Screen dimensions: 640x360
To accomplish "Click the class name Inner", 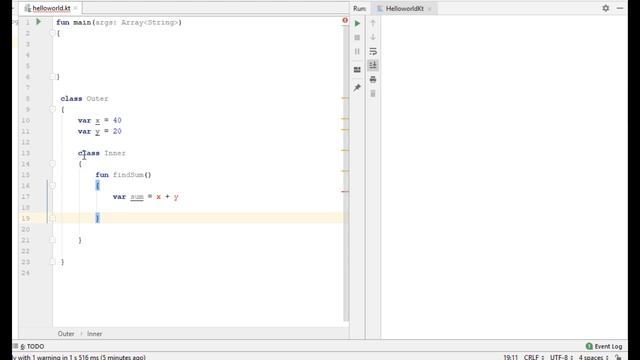I will click(x=115, y=153).
